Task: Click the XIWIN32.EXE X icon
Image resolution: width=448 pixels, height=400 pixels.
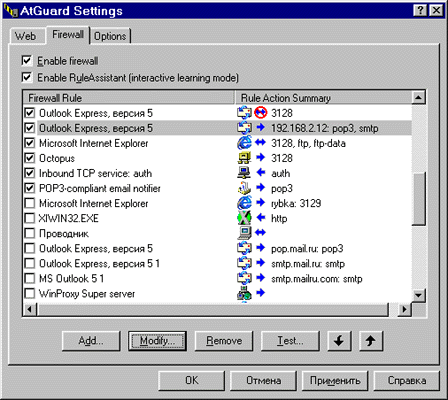Action: point(244,218)
